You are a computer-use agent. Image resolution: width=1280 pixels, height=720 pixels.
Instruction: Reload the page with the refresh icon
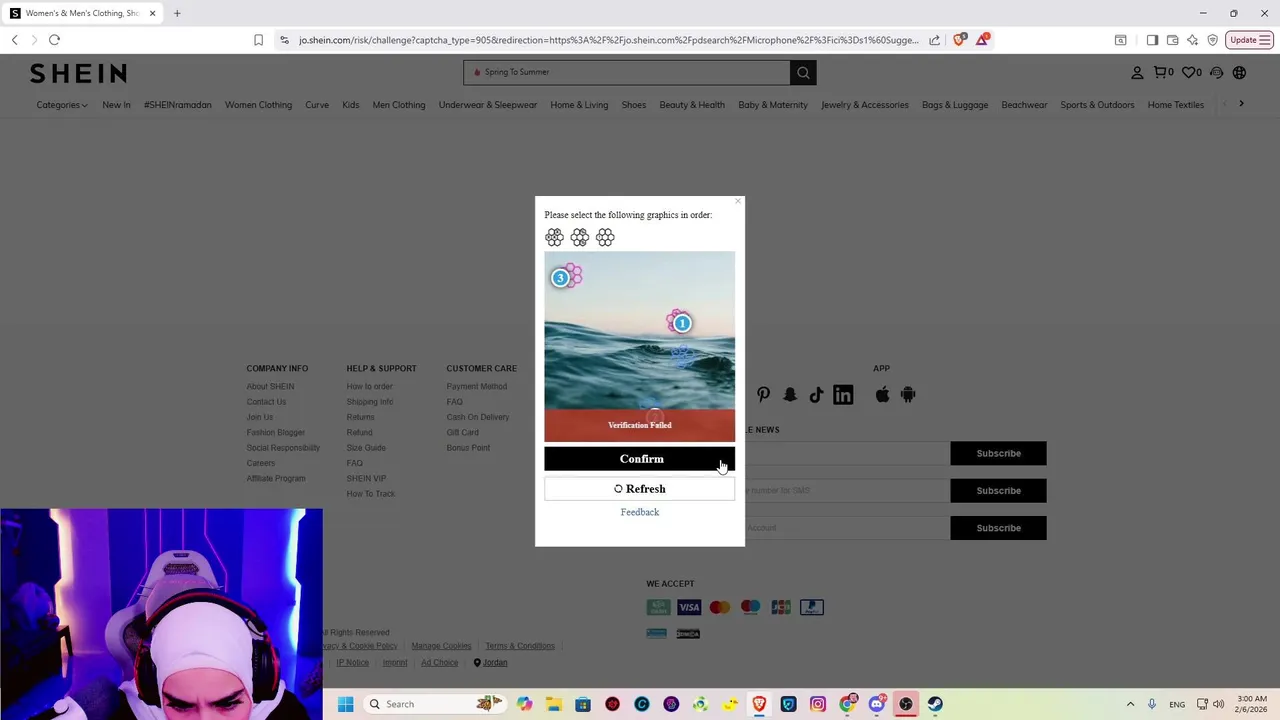tap(54, 40)
